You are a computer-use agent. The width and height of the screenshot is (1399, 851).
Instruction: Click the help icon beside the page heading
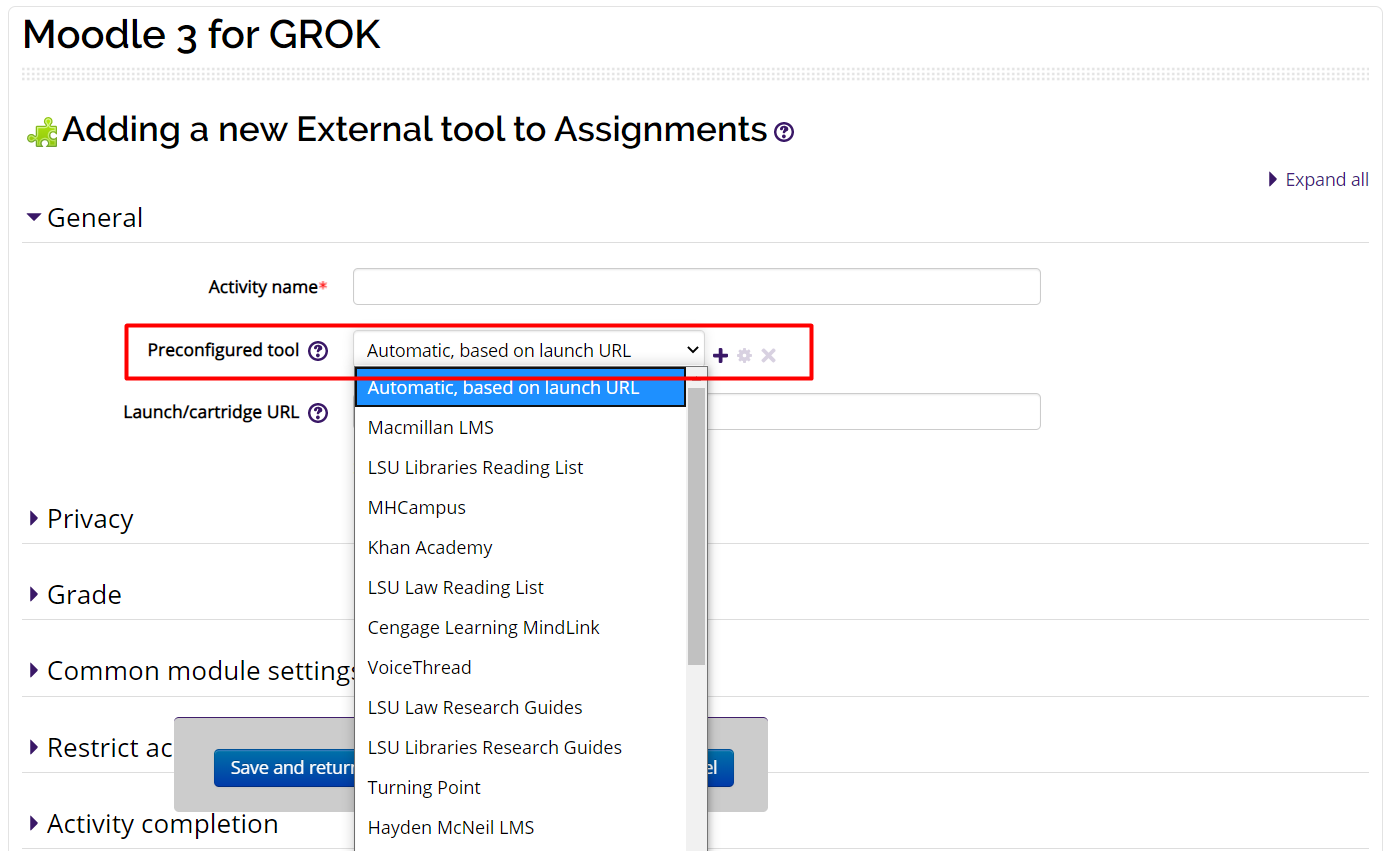coord(785,132)
